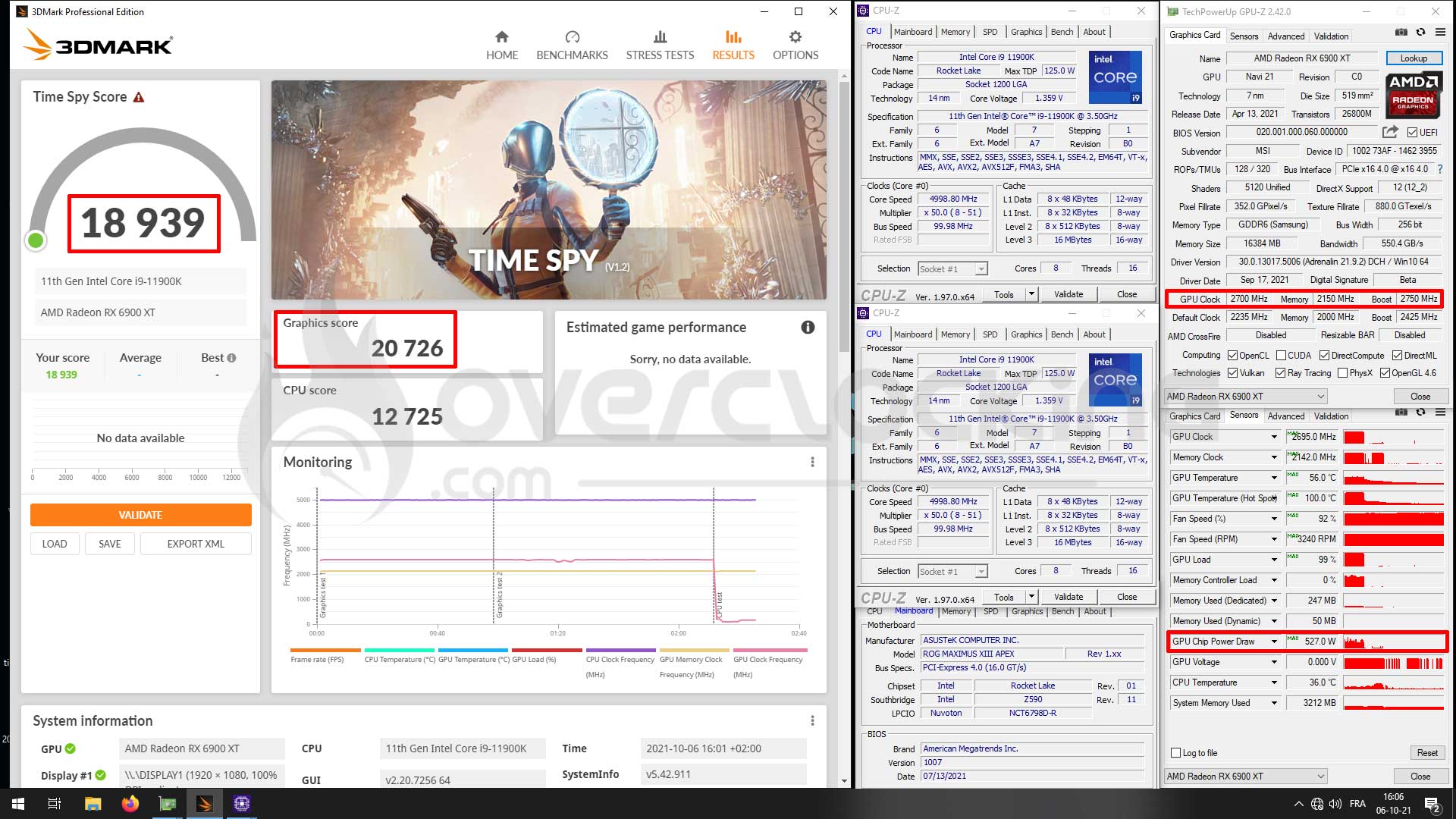This screenshot has width=1456, height=819.
Task: Toggle the OpenCL checkbox
Action: coord(1232,356)
